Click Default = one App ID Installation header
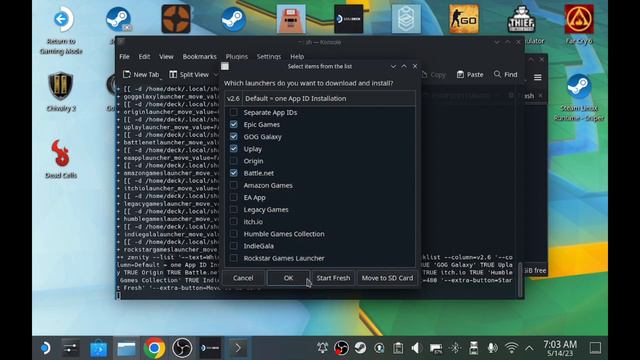This screenshot has height=360, width=640. click(329, 98)
